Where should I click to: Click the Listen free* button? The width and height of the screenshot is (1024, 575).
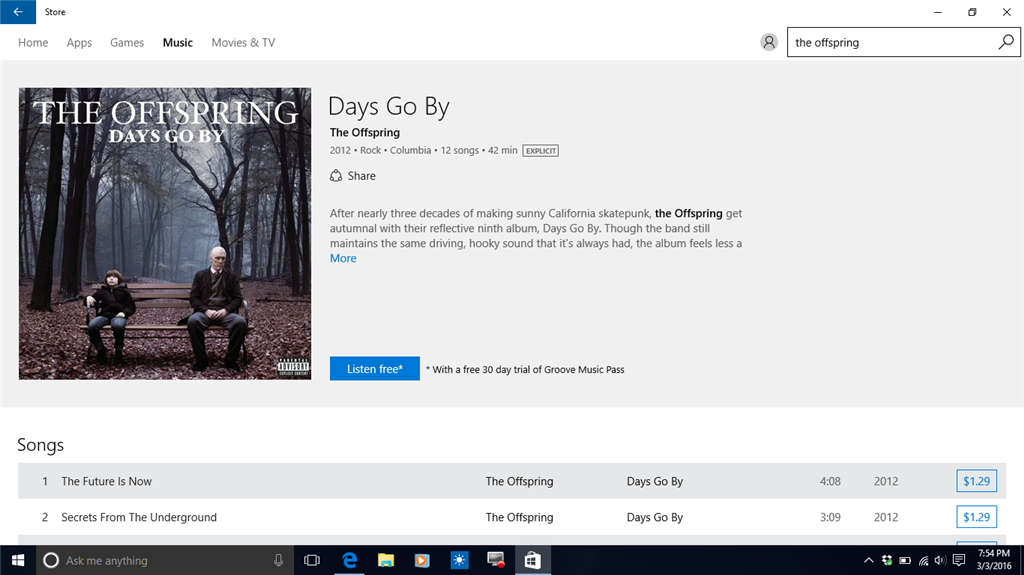375,369
